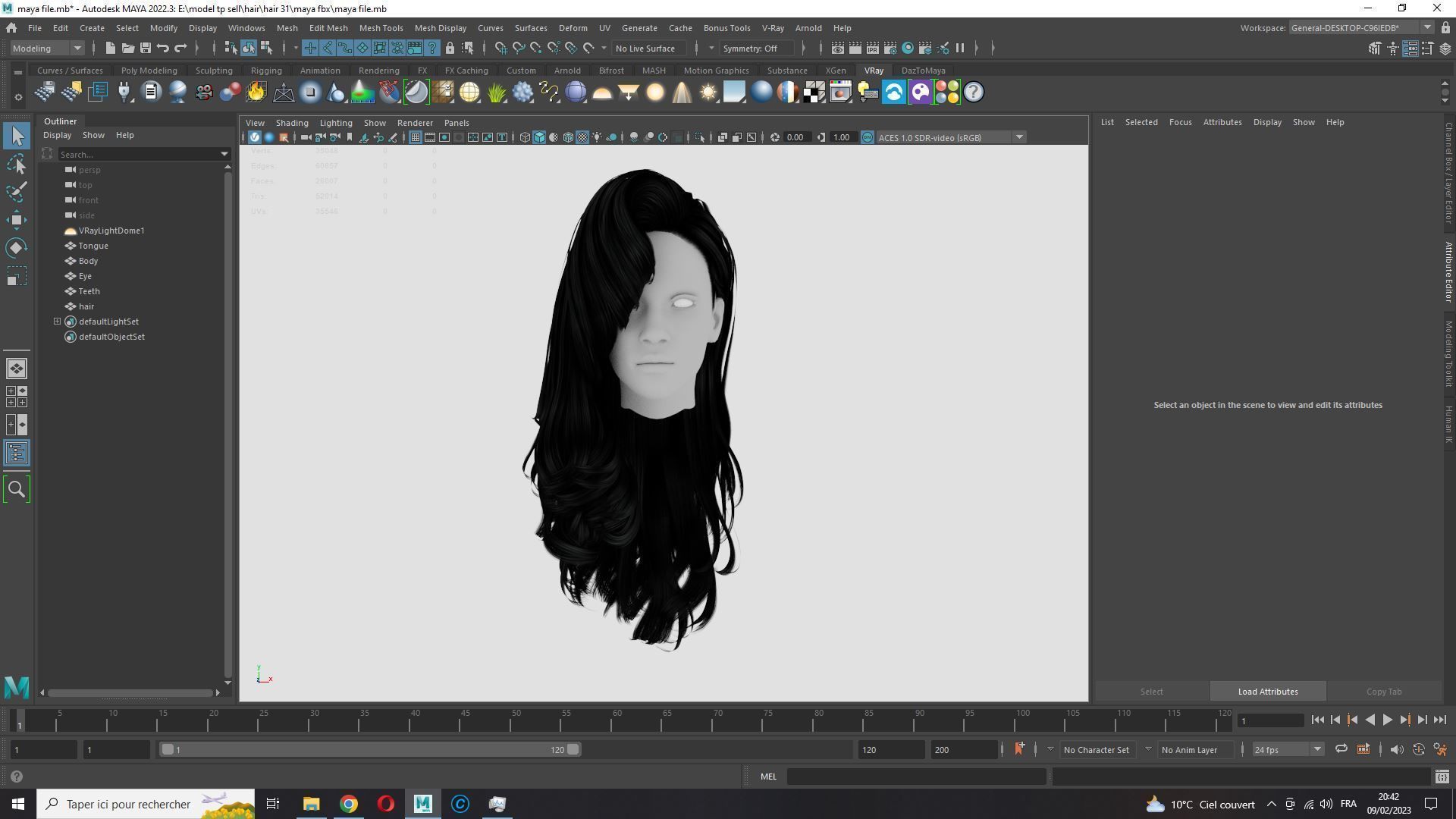
Task: Choose the Move tool in toolbox
Action: point(17,220)
